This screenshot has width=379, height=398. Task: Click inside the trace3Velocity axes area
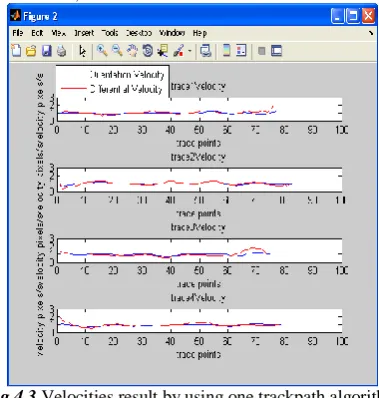click(x=199, y=251)
